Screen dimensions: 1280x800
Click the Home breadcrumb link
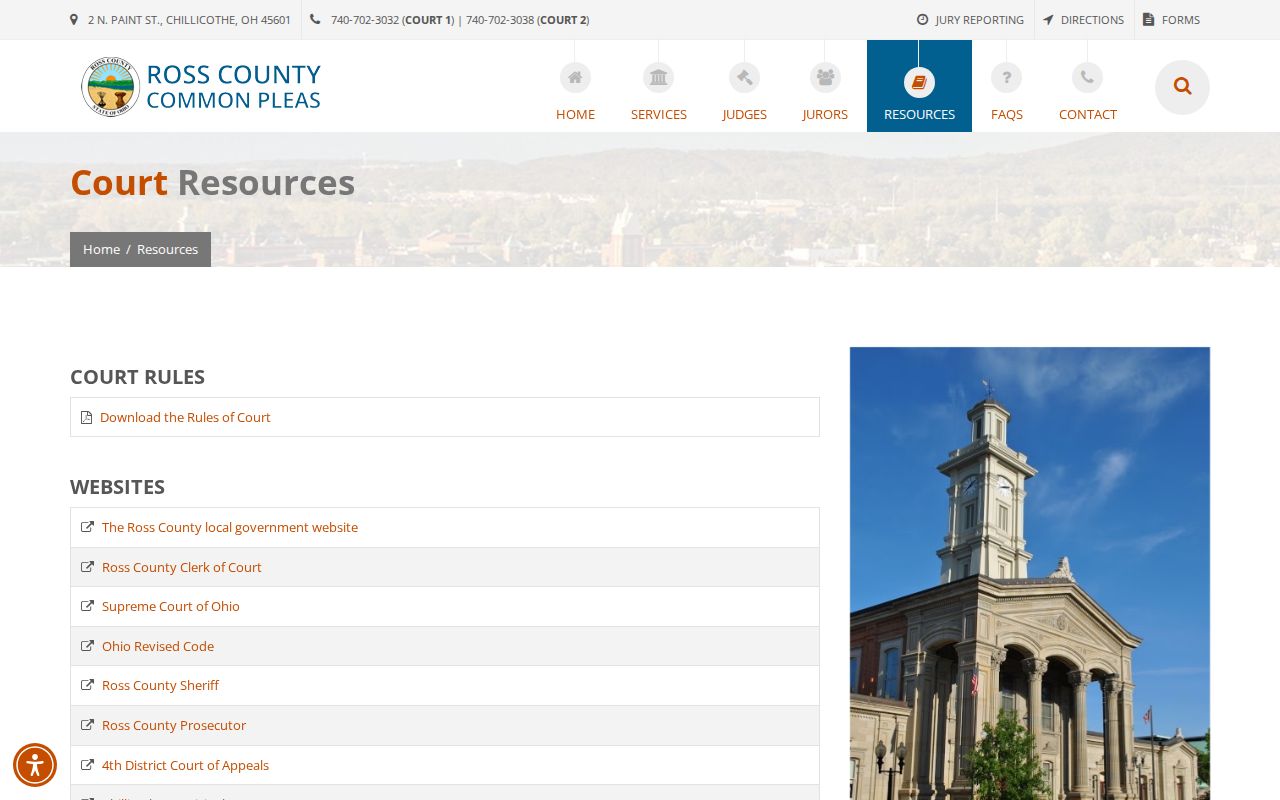pos(101,249)
